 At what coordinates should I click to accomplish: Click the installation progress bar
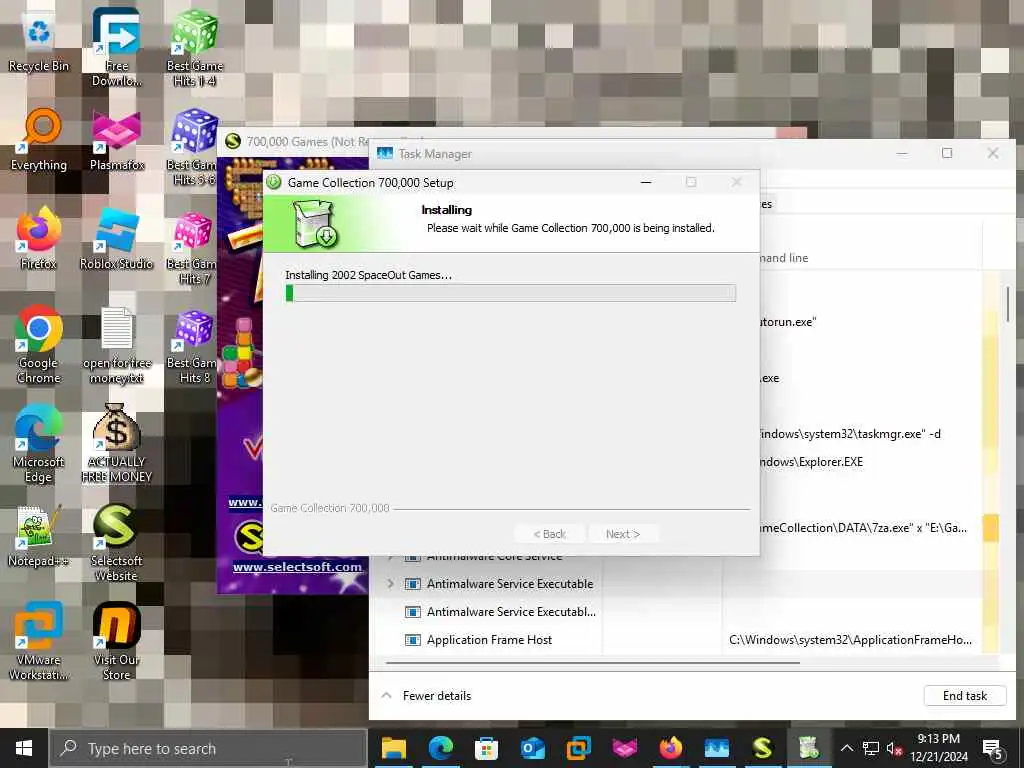coord(511,293)
